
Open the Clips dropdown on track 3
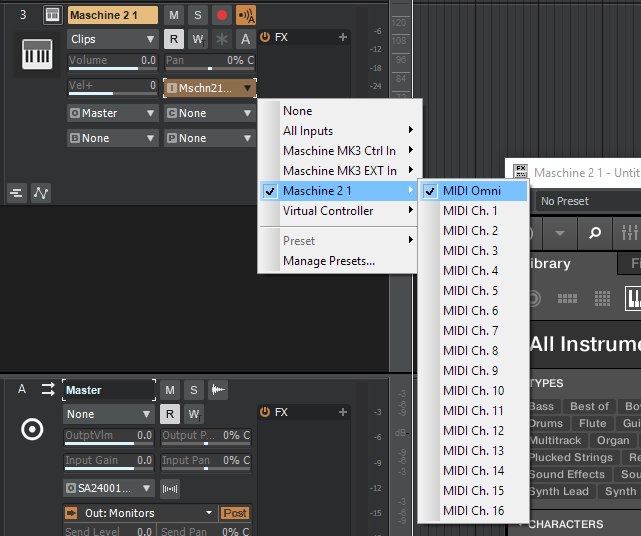point(112,39)
